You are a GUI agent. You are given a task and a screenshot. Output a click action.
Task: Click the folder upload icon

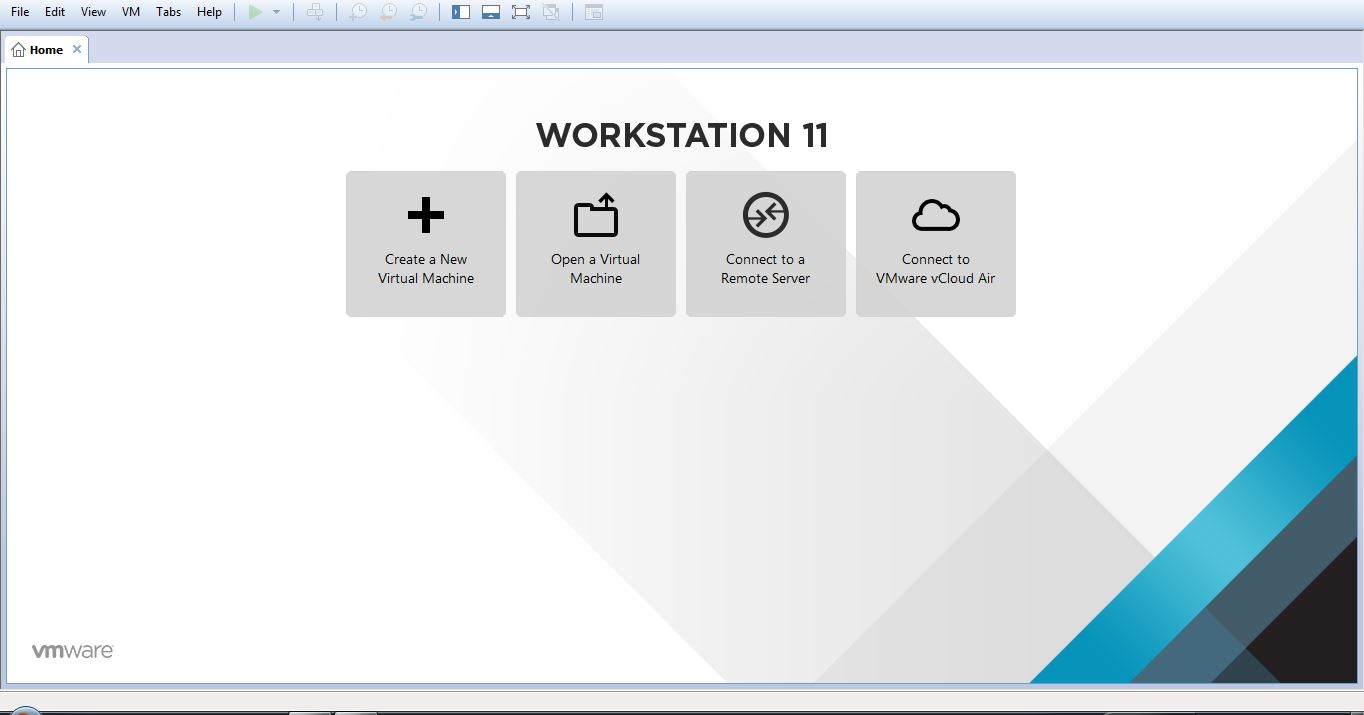[596, 215]
